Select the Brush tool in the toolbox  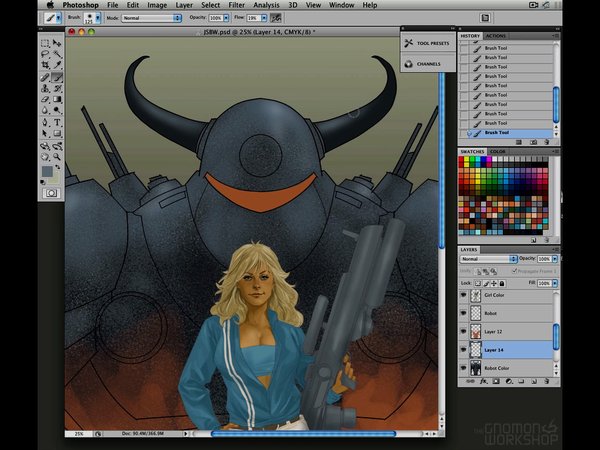tap(57, 77)
